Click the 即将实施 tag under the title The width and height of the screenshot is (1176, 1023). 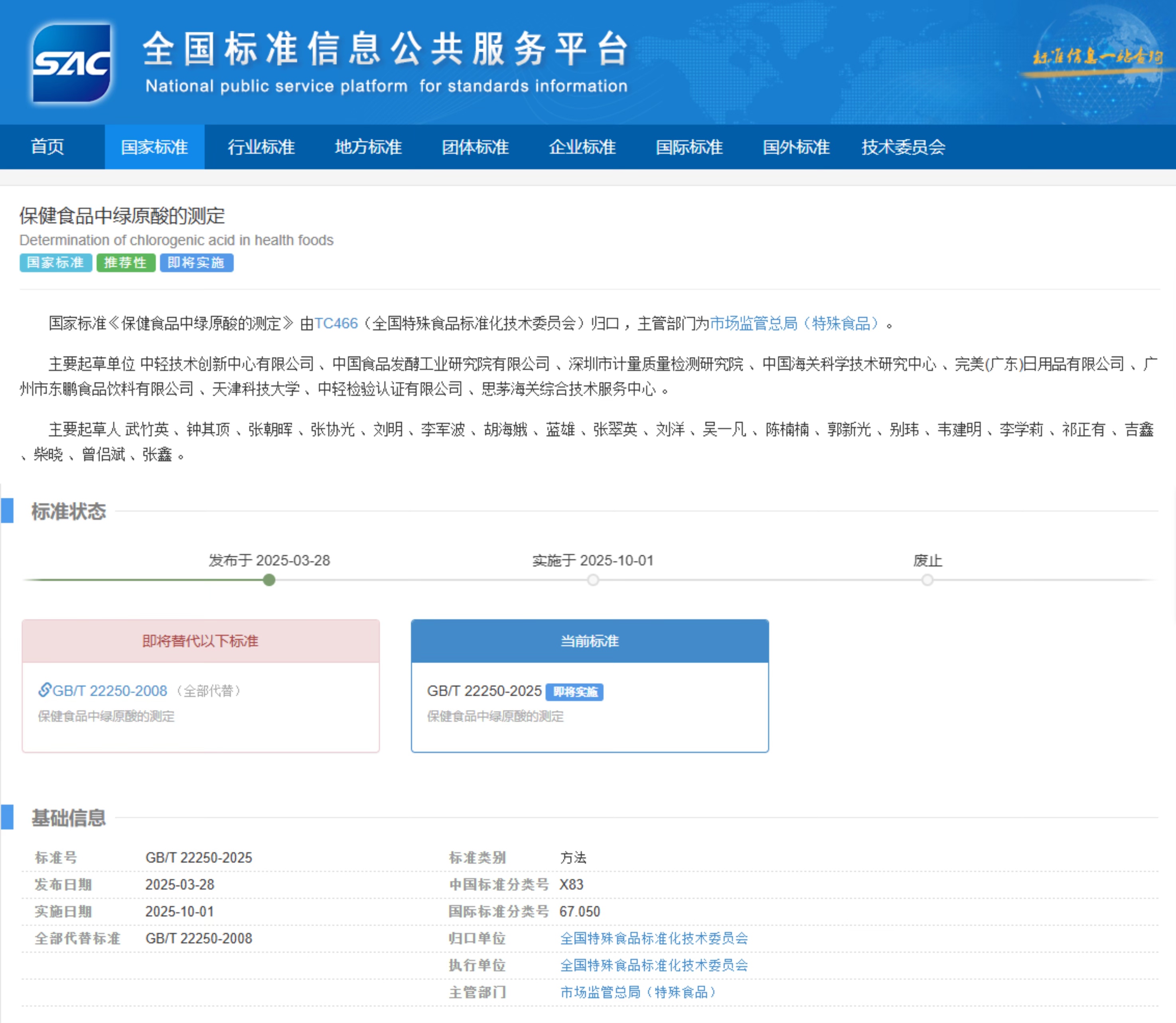pos(196,263)
